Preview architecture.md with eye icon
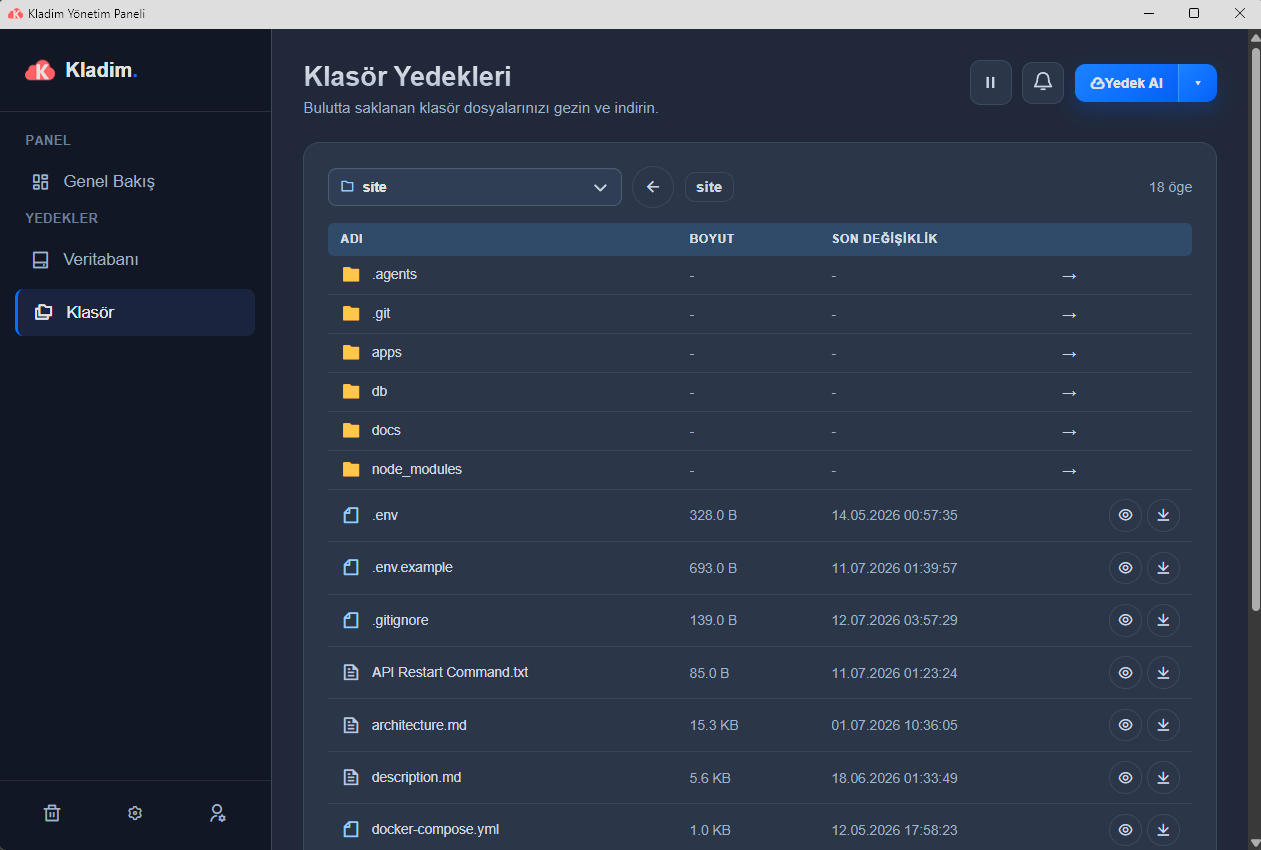The height and width of the screenshot is (850, 1261). (1126, 725)
